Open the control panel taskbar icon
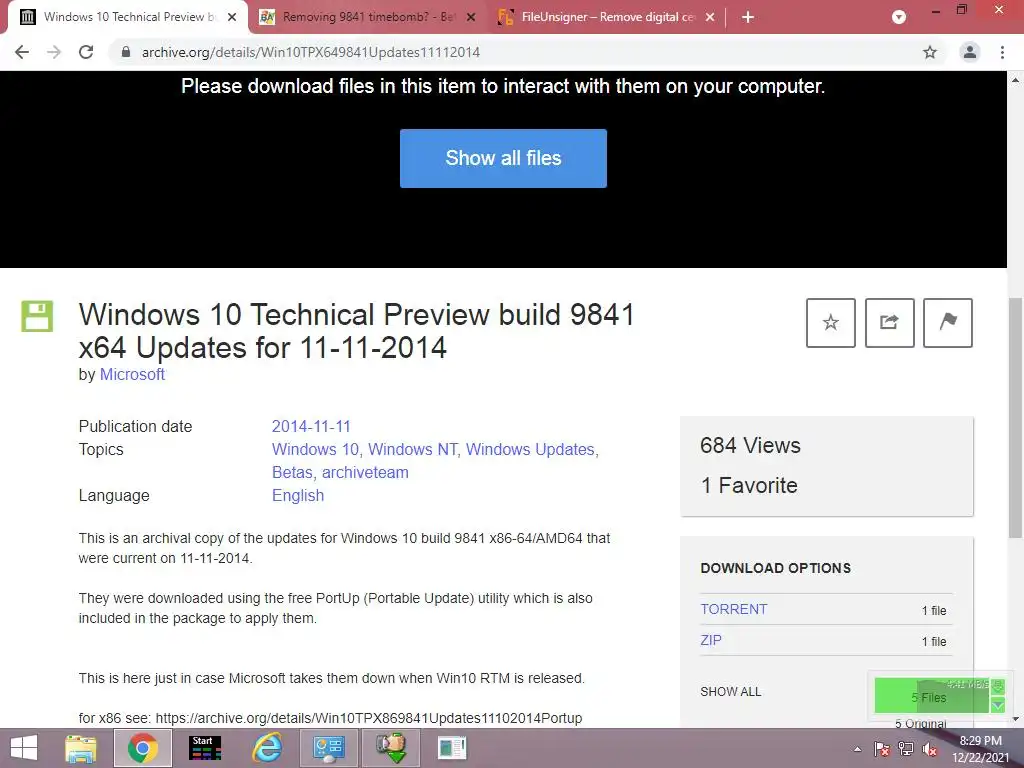 pos(328,748)
